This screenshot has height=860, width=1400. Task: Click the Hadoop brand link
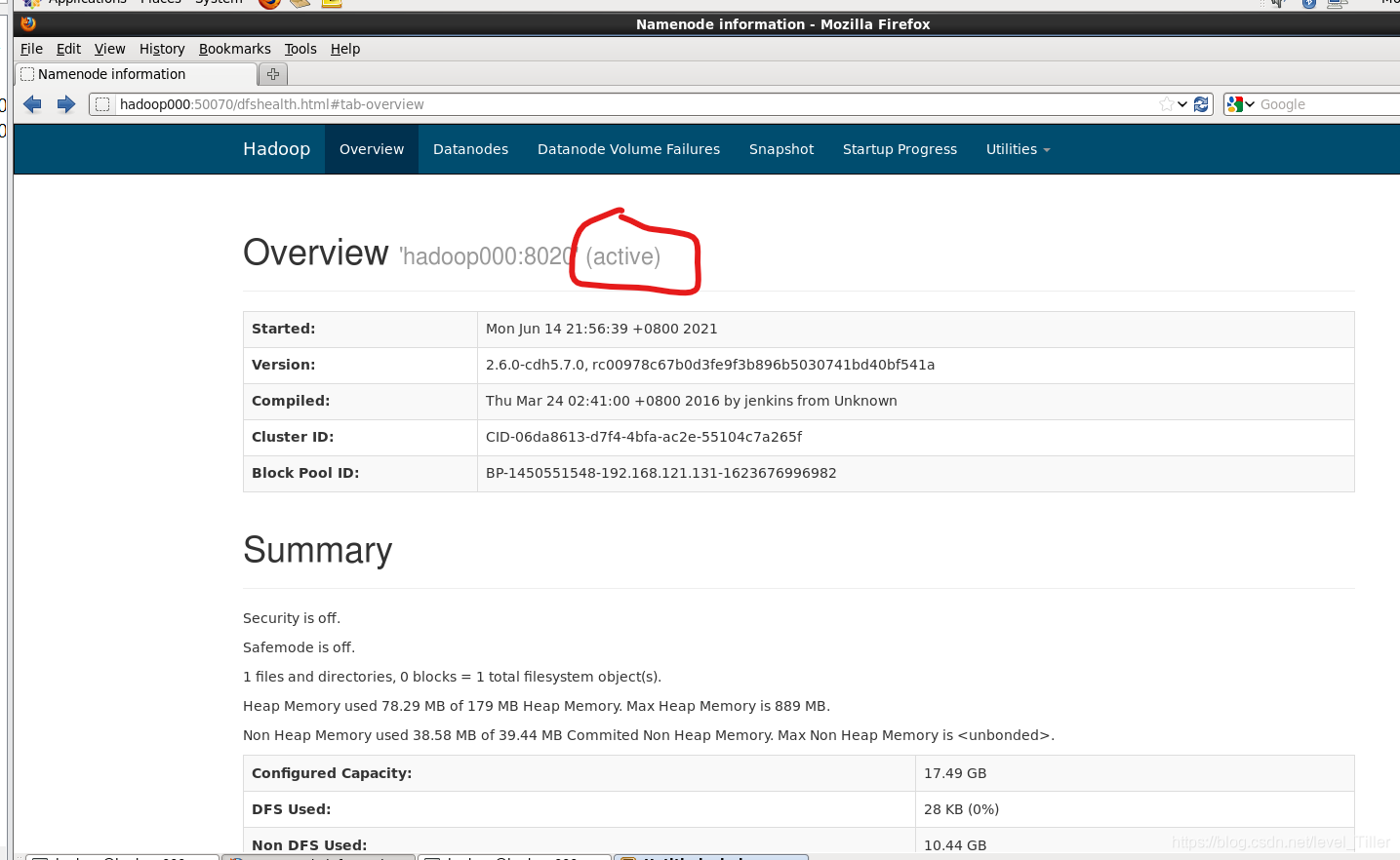click(276, 149)
